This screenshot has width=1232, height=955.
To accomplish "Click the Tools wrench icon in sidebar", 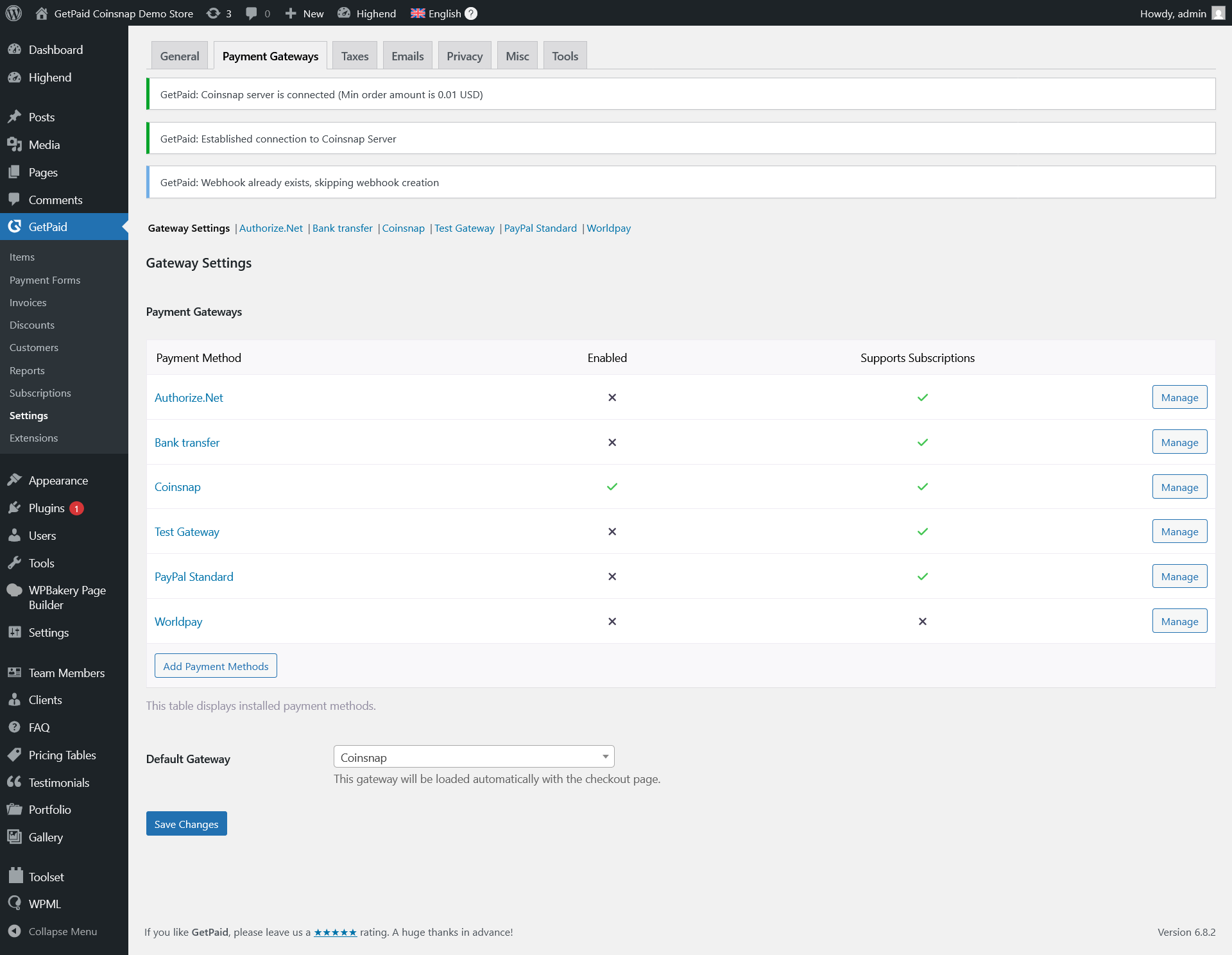I will coord(14,563).
